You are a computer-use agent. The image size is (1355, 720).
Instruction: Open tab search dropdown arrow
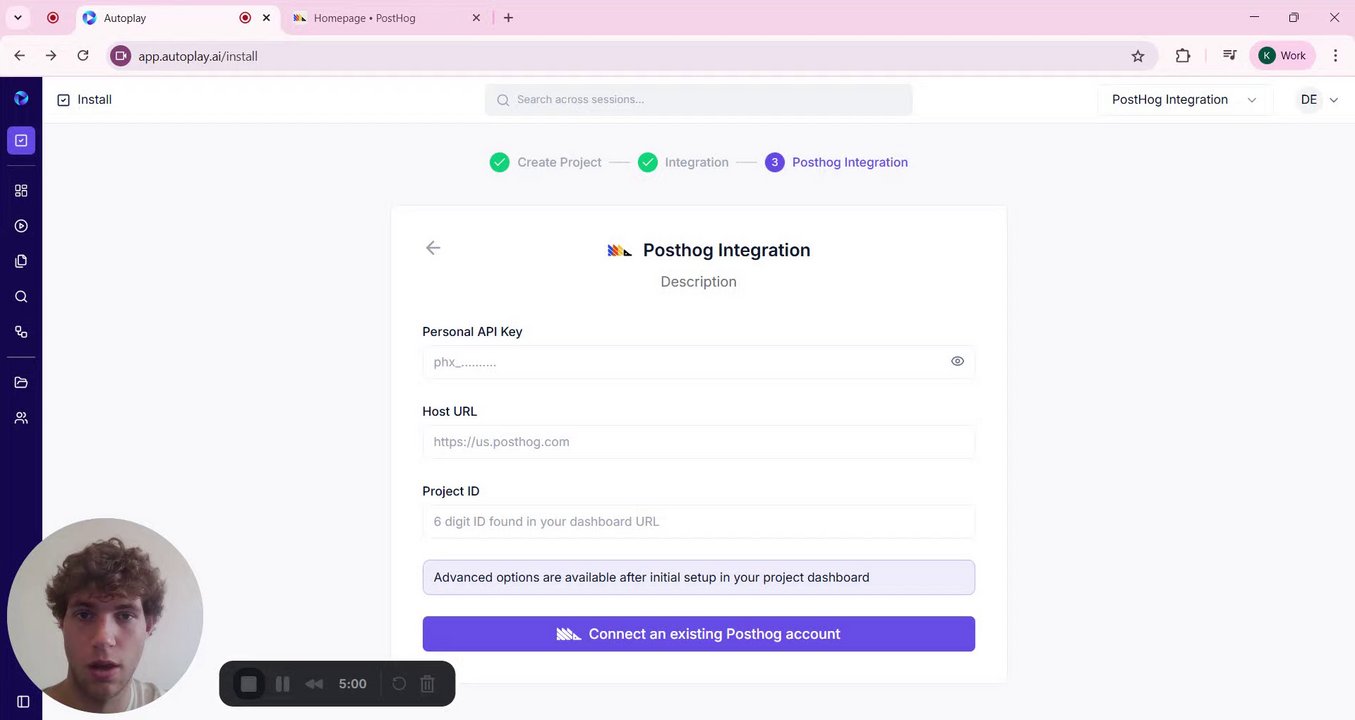[x=17, y=18]
